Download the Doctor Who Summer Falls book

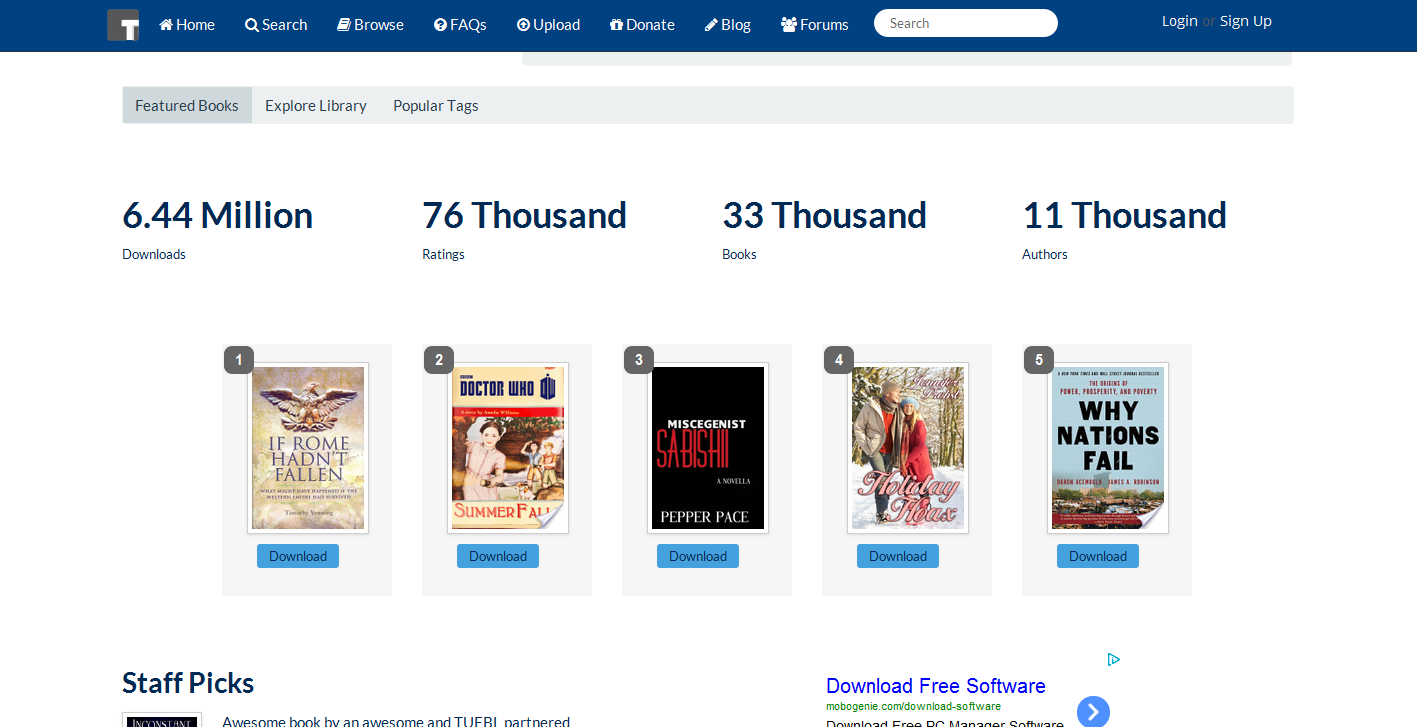coord(498,556)
